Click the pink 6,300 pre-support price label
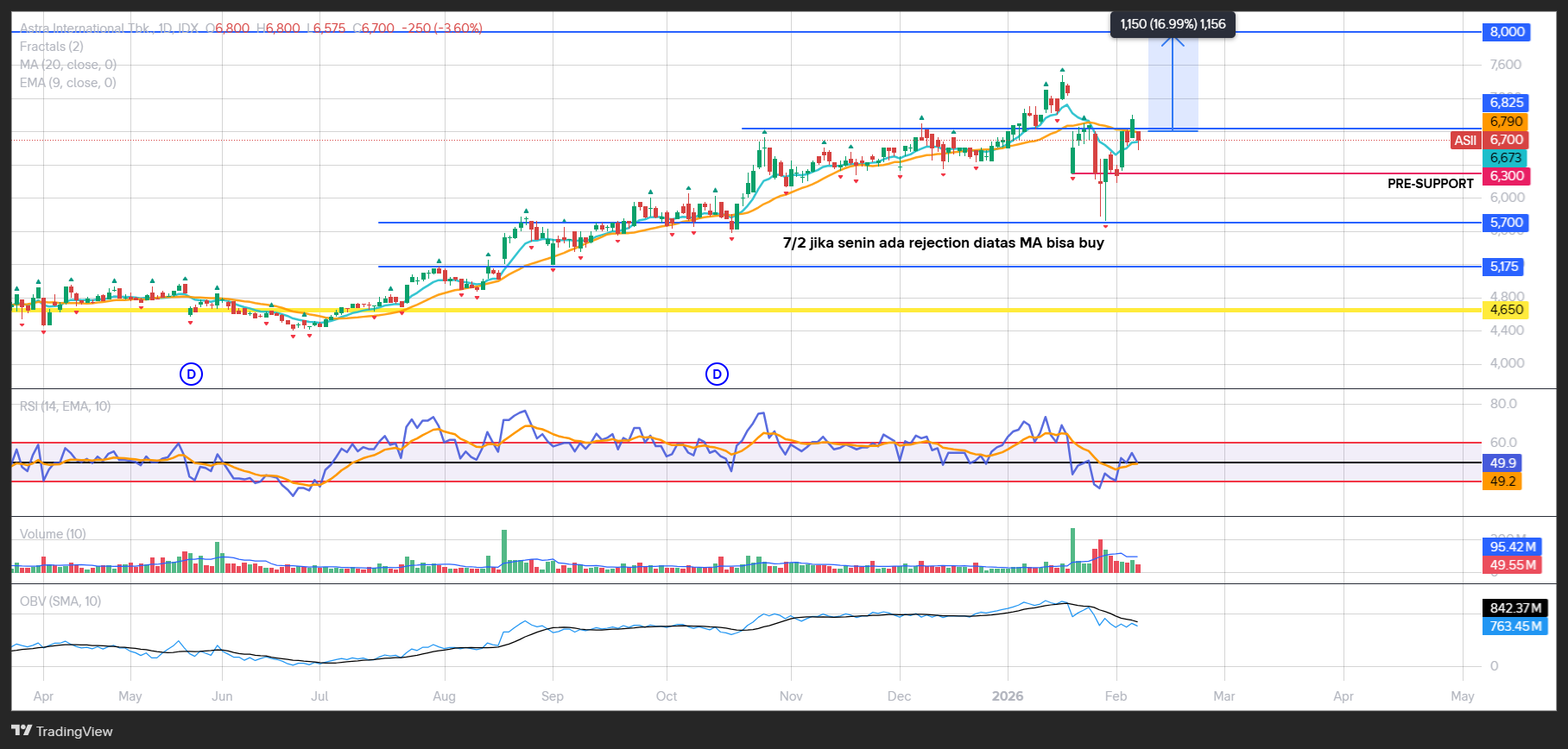1568x749 pixels. tap(1506, 176)
